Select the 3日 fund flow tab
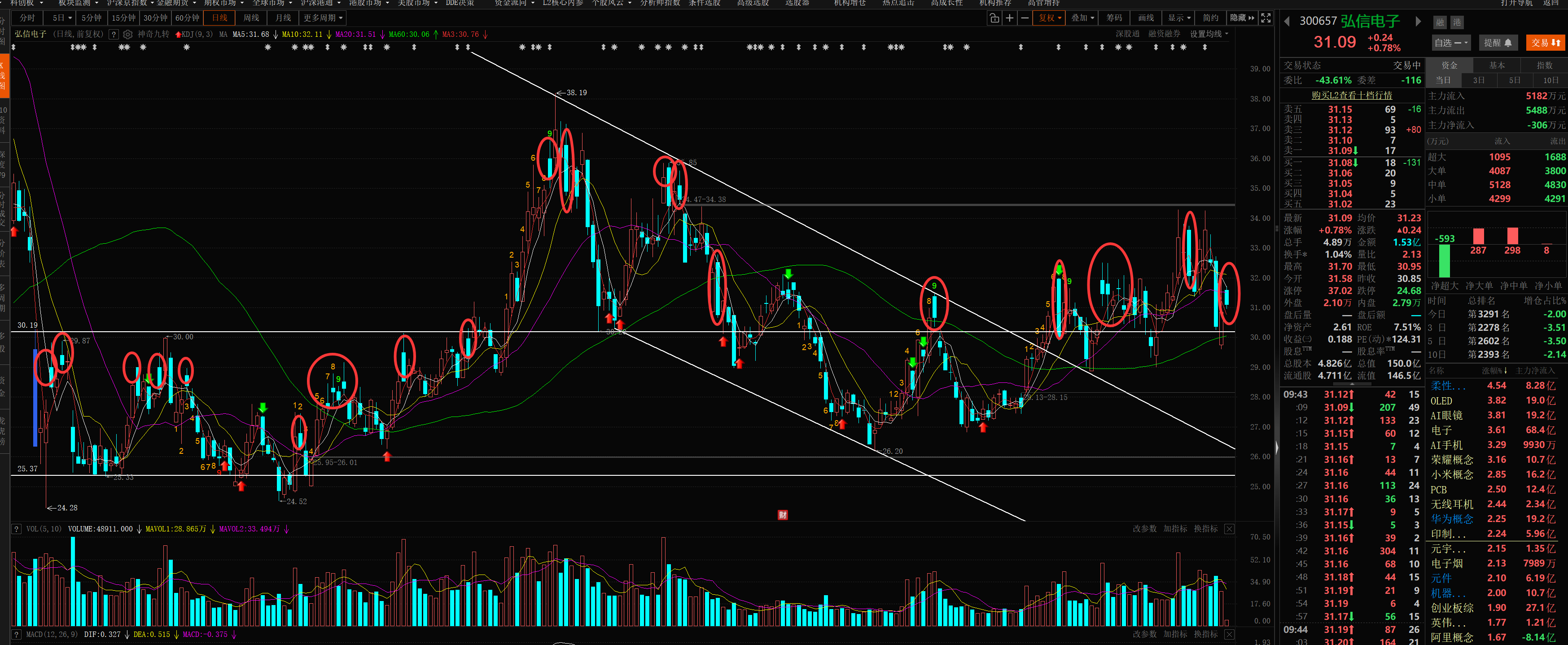Screen dimensions: 1568x645 (x=1479, y=80)
